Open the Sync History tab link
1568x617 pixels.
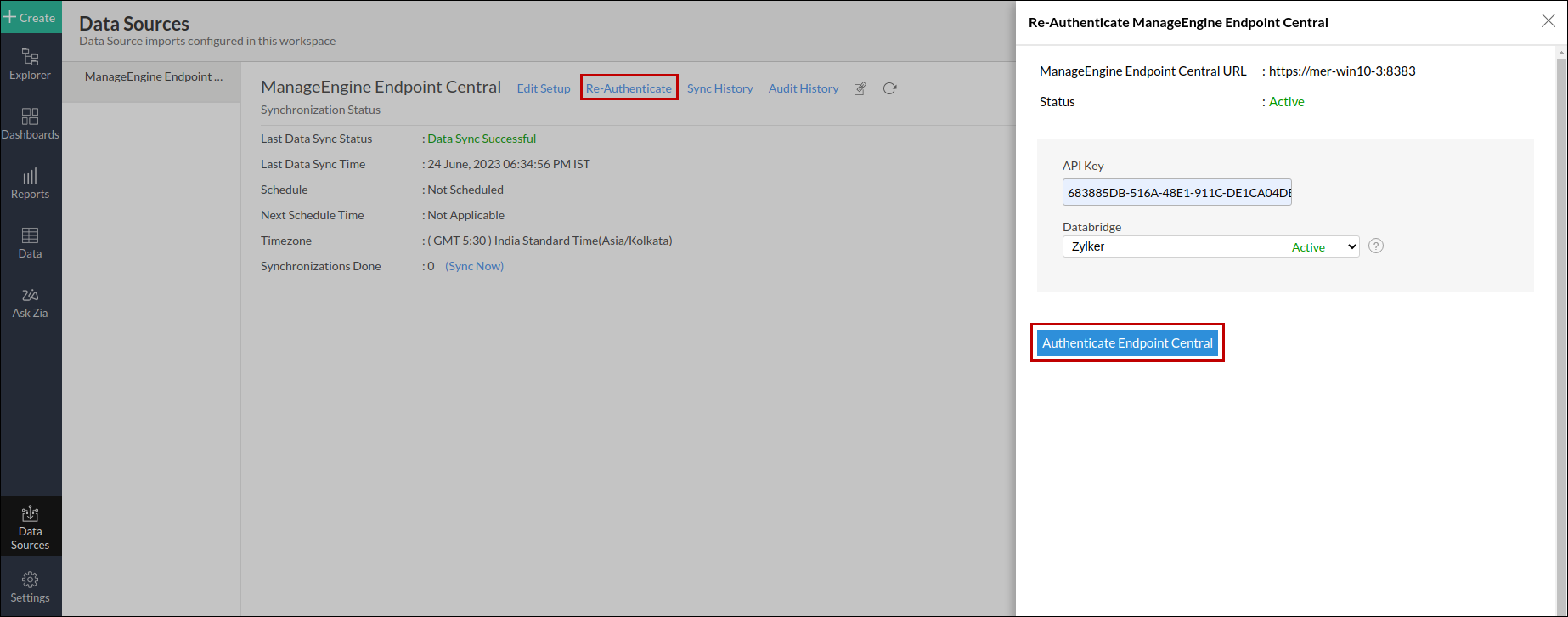tap(719, 88)
